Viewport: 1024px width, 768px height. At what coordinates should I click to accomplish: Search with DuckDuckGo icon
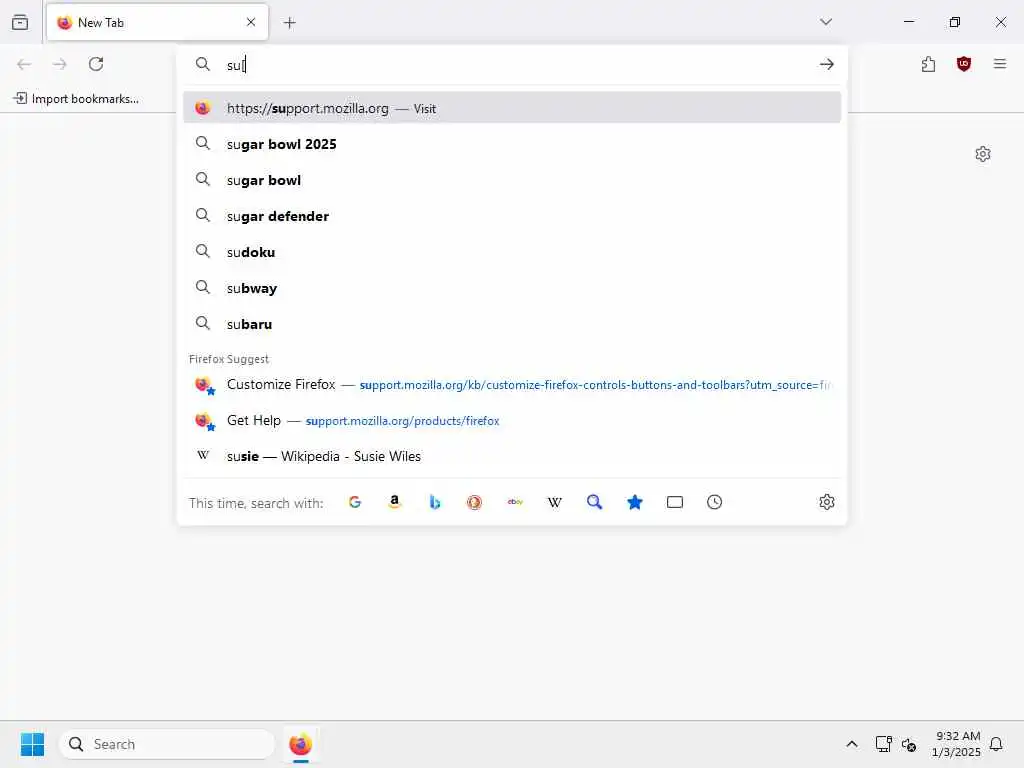pos(474,502)
